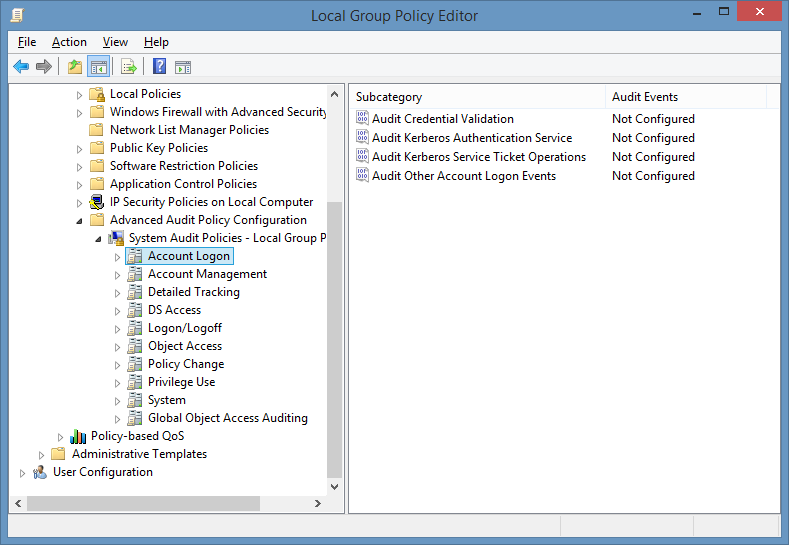Click the tree horizontal scroll right arrow

pyautogui.click(x=318, y=503)
